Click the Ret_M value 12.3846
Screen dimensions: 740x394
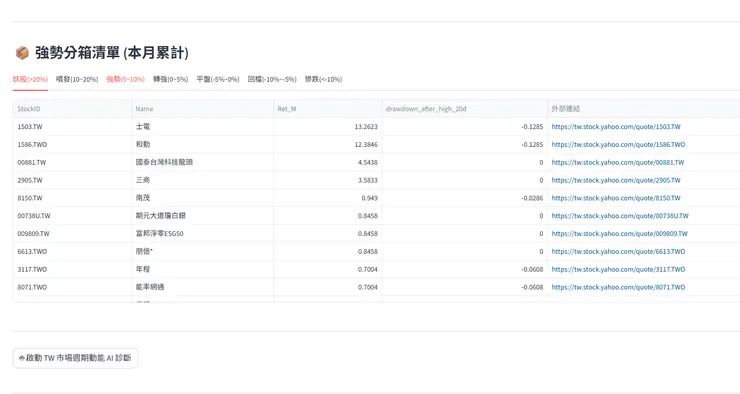point(328,145)
